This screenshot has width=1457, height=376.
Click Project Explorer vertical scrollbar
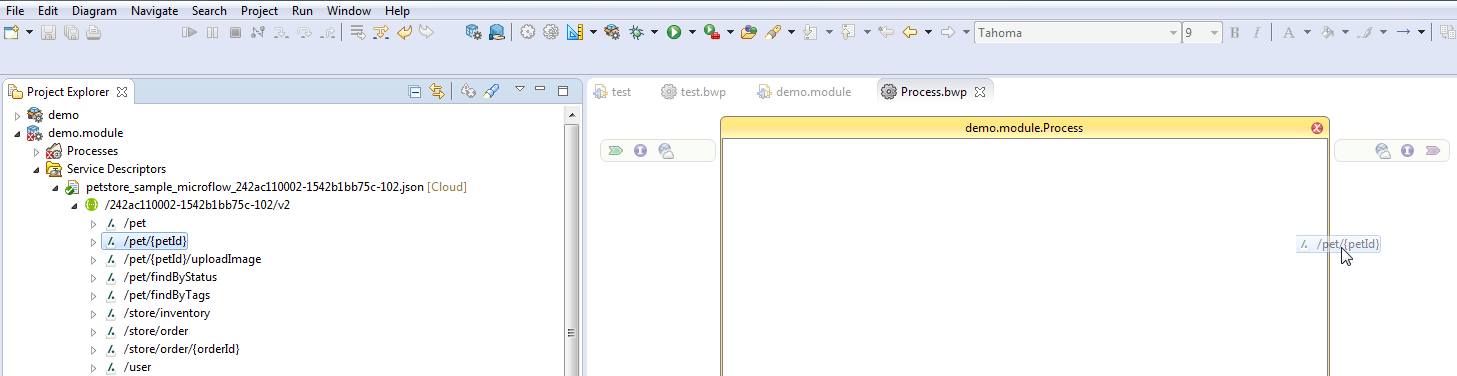(571, 240)
